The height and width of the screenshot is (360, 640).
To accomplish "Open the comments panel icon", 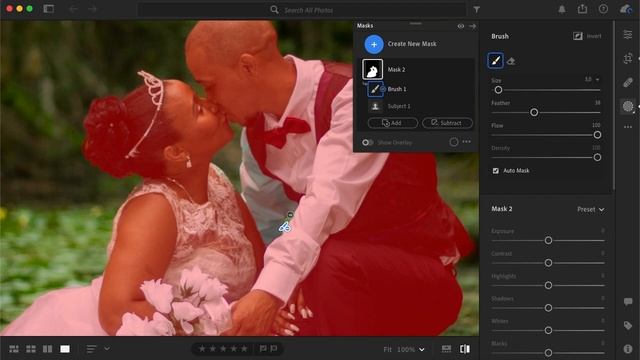I will [x=628, y=302].
